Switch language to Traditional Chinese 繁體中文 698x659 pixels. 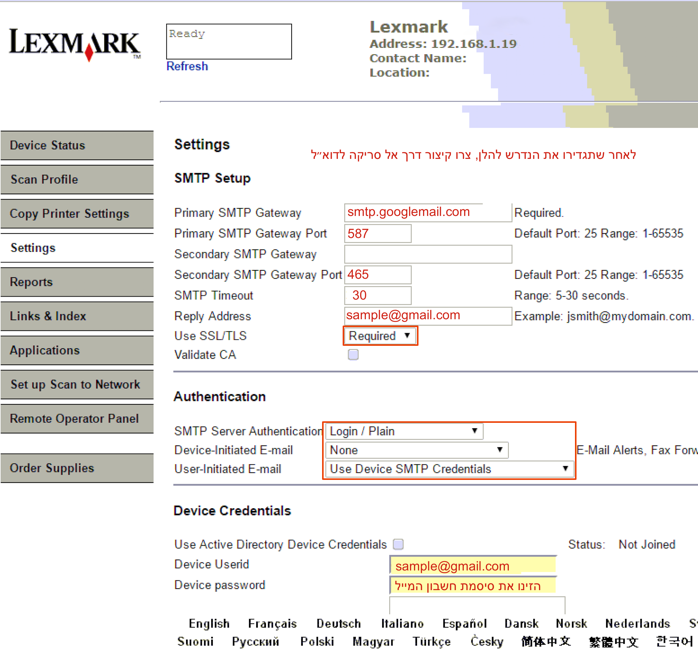pyautogui.click(x=614, y=642)
